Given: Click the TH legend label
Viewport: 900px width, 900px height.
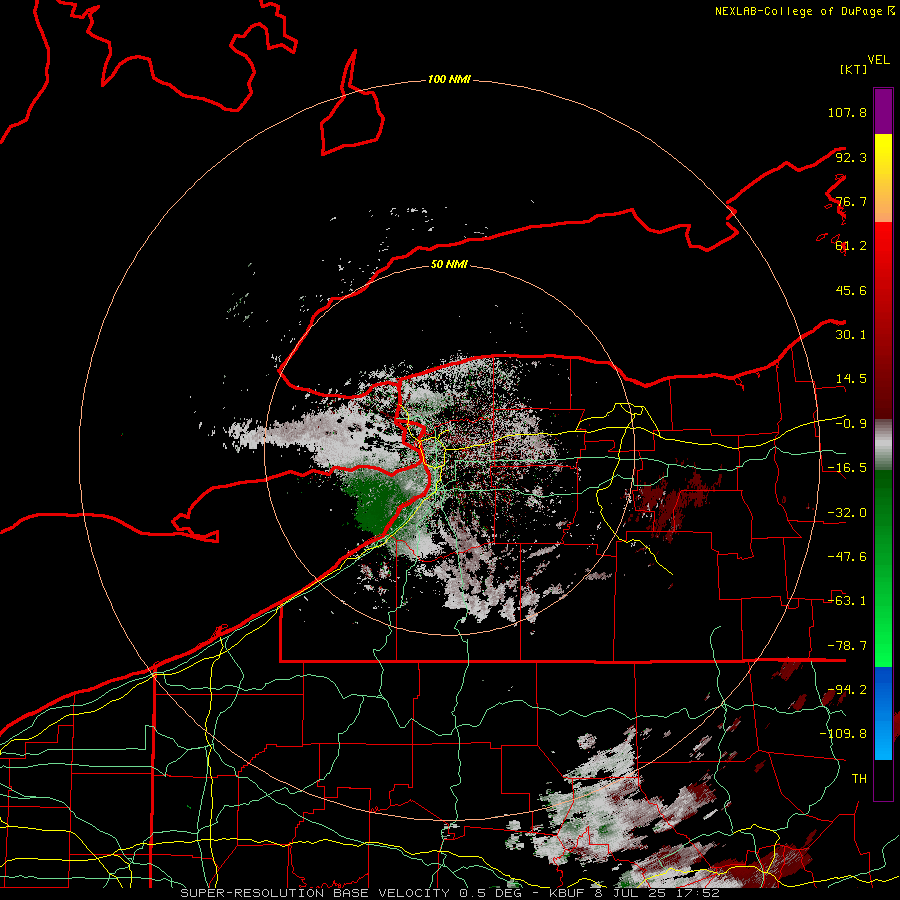Looking at the screenshot, I should [859, 779].
